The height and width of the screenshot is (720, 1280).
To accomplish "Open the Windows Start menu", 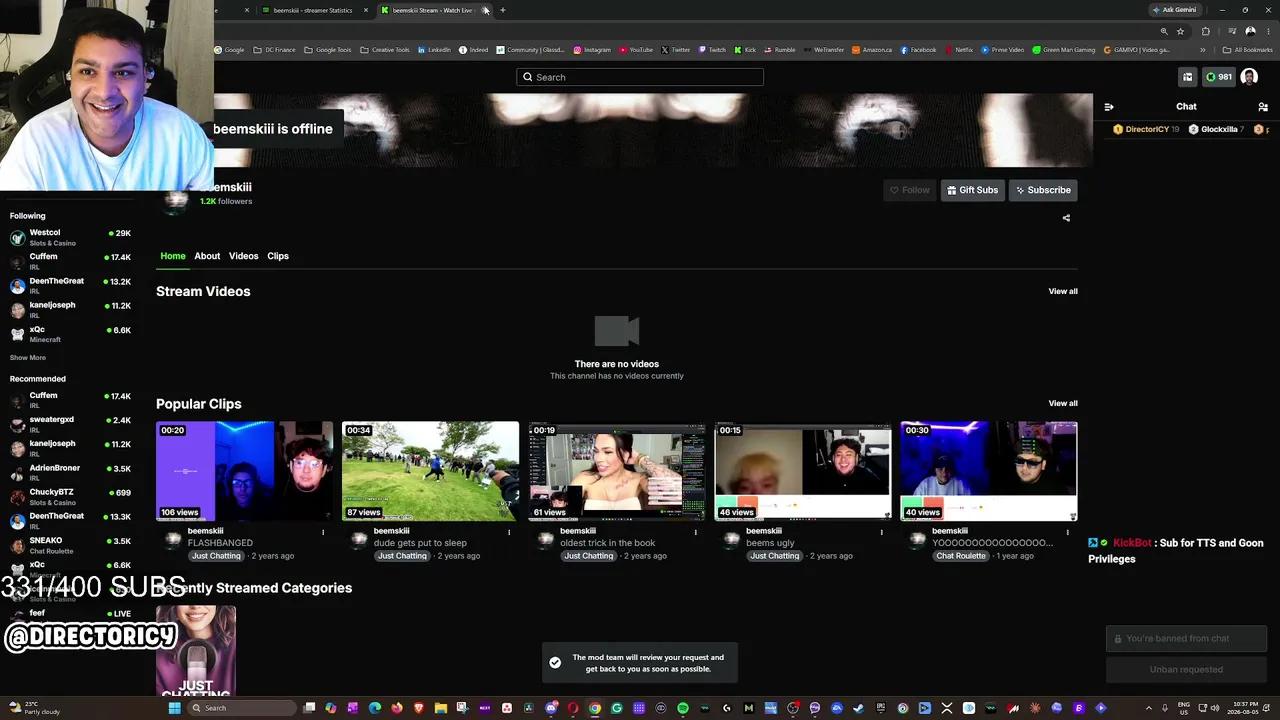I will click(174, 708).
